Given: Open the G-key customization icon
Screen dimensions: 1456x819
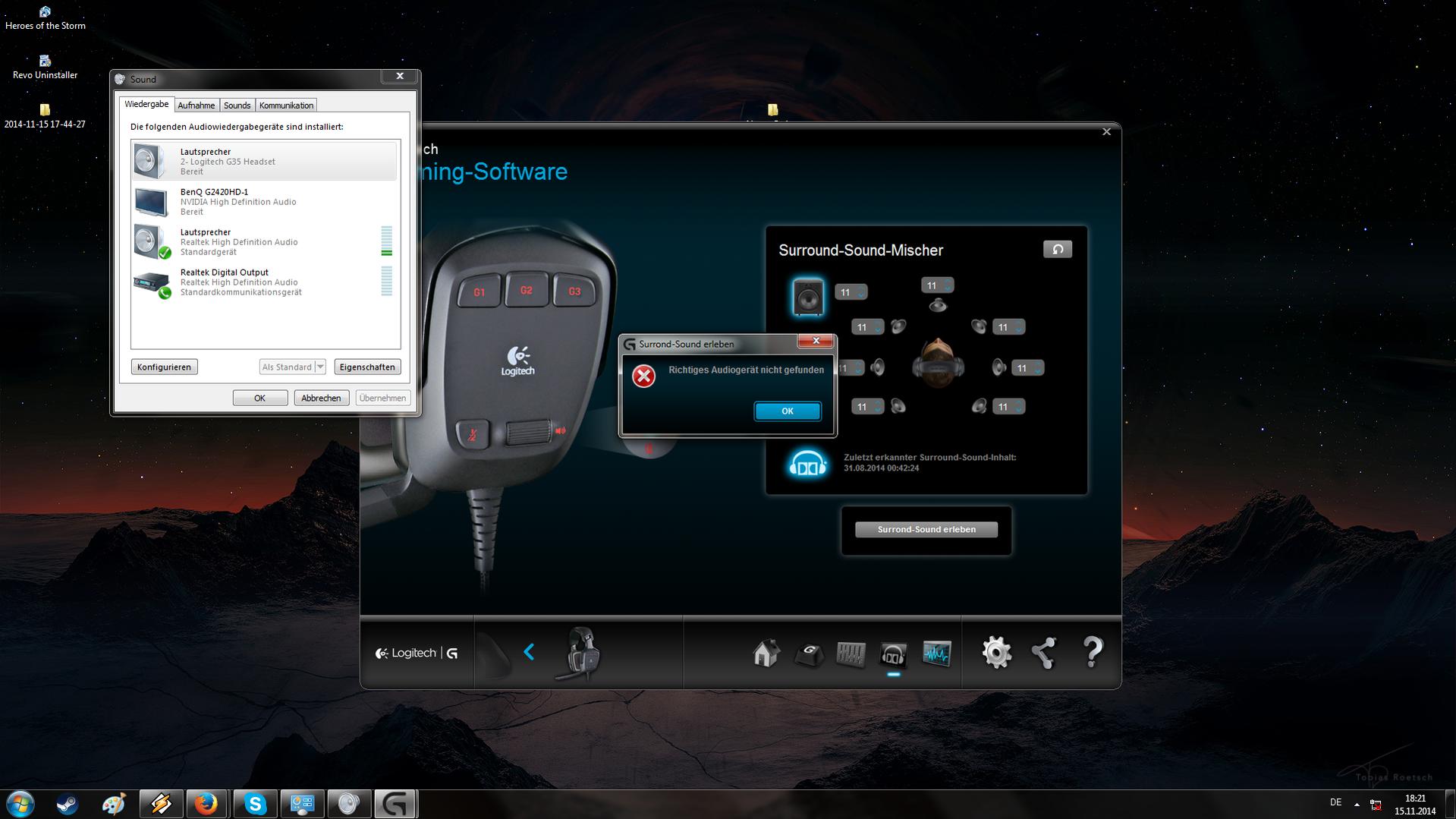Looking at the screenshot, I should pos(809,654).
